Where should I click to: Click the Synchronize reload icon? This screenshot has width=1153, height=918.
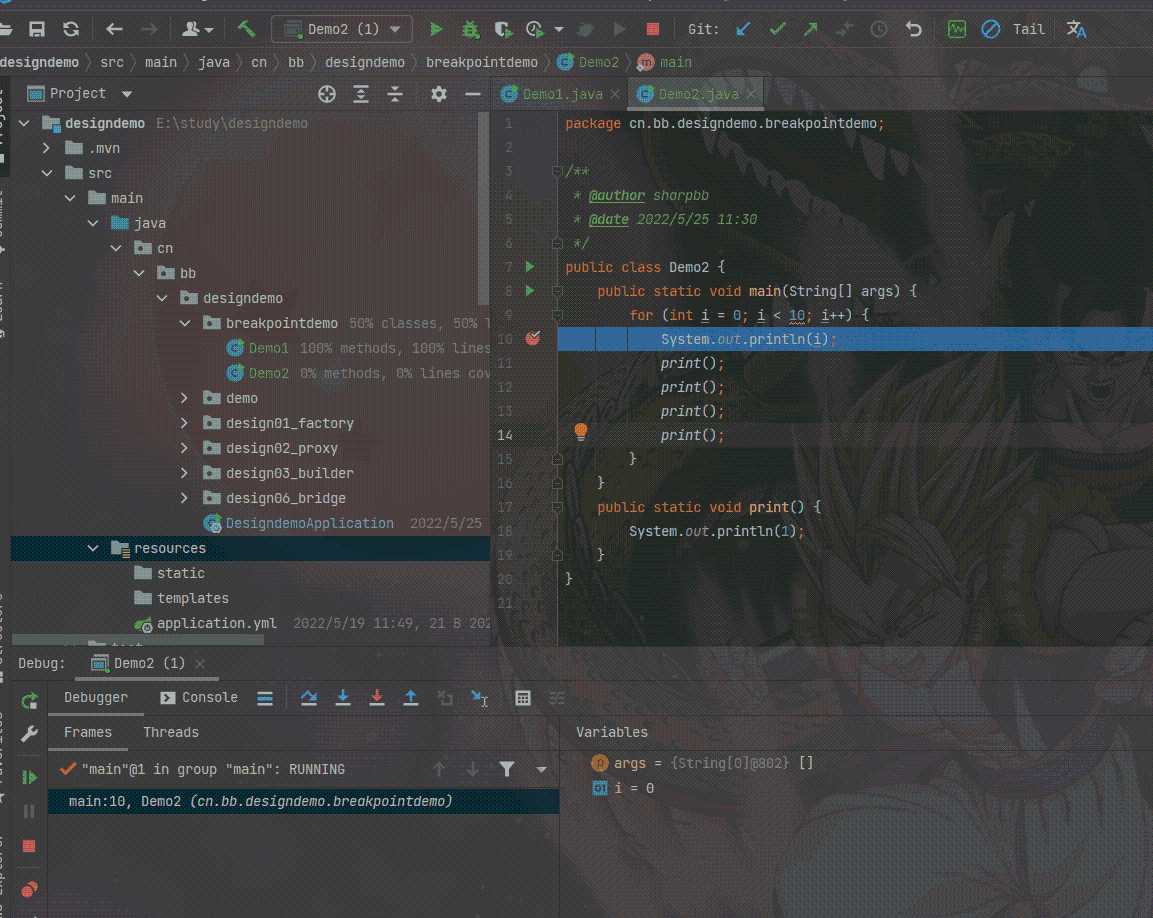pyautogui.click(x=71, y=29)
